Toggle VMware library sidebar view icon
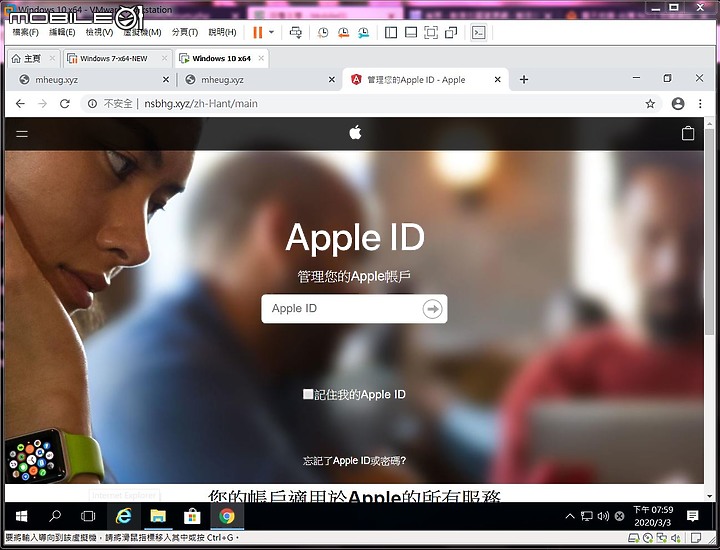Screen dimensions: 720x550 (391, 32)
